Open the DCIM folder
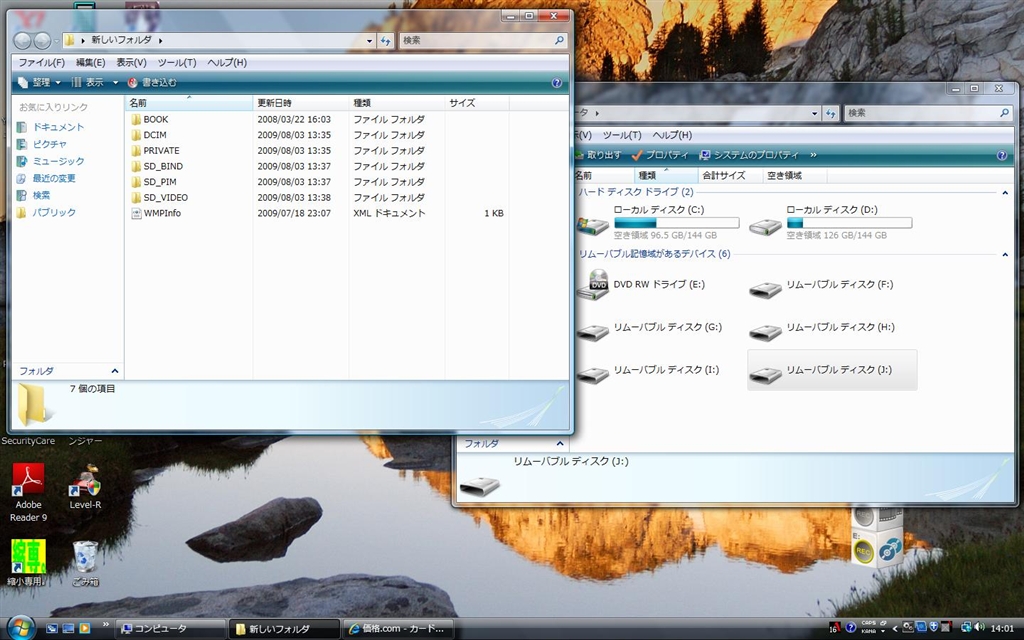Viewport: 1024px width, 640px height. click(155, 135)
